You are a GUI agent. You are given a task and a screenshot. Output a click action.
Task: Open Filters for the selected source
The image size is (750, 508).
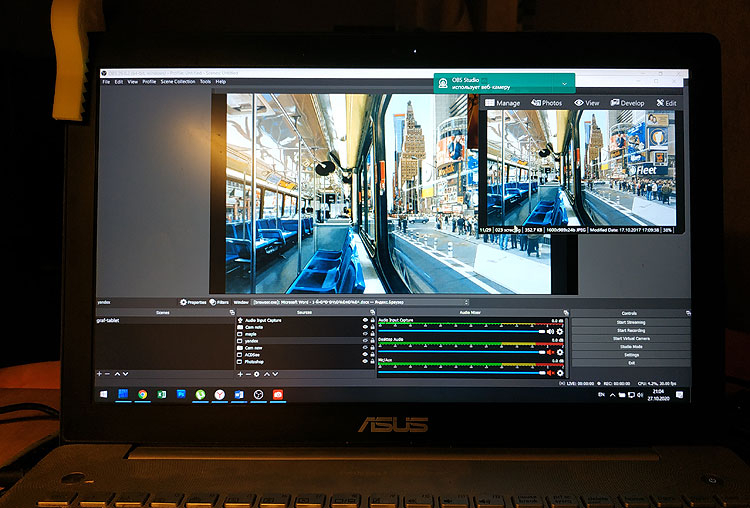click(x=220, y=301)
